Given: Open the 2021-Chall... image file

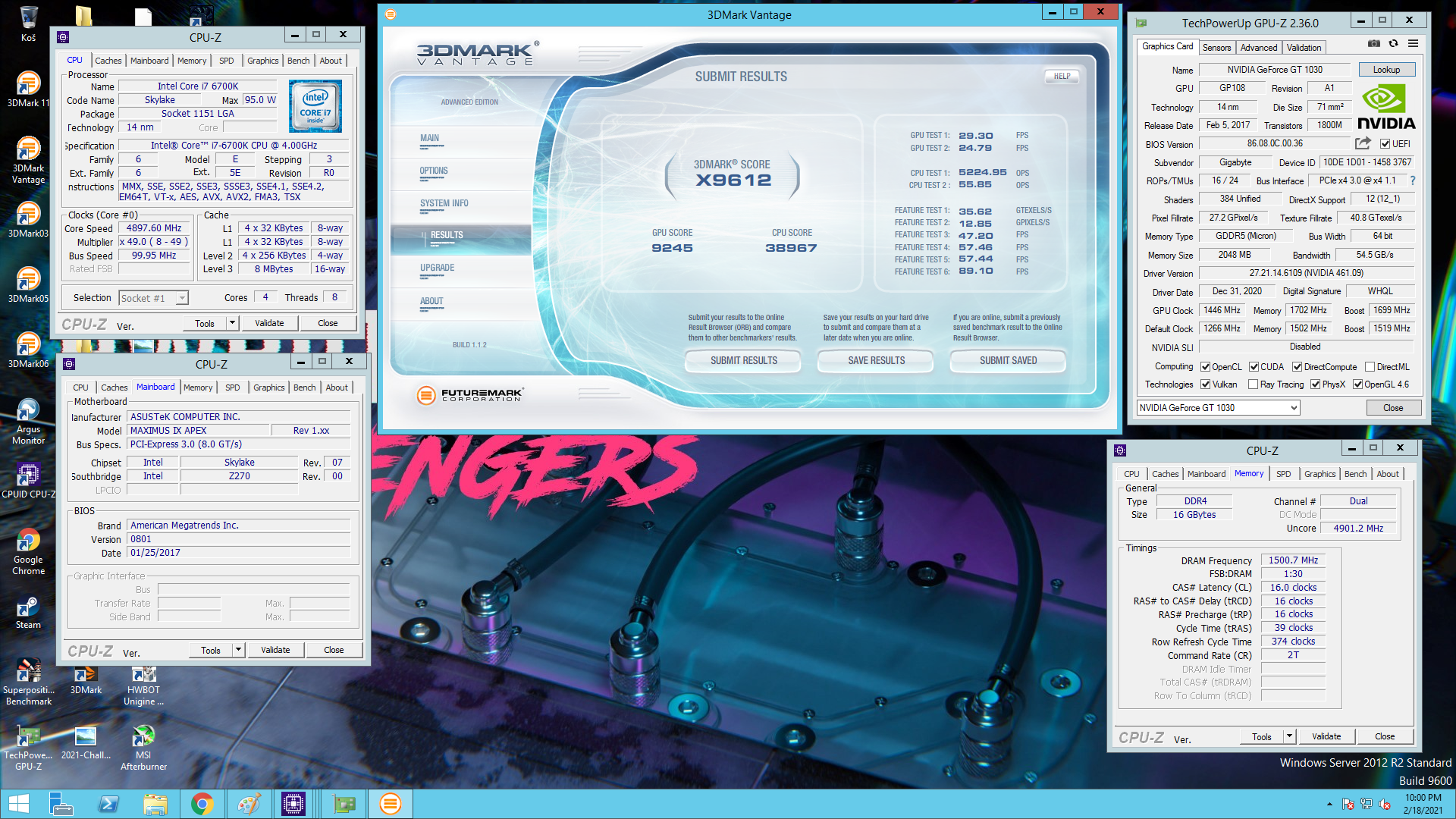Looking at the screenshot, I should coord(86,742).
